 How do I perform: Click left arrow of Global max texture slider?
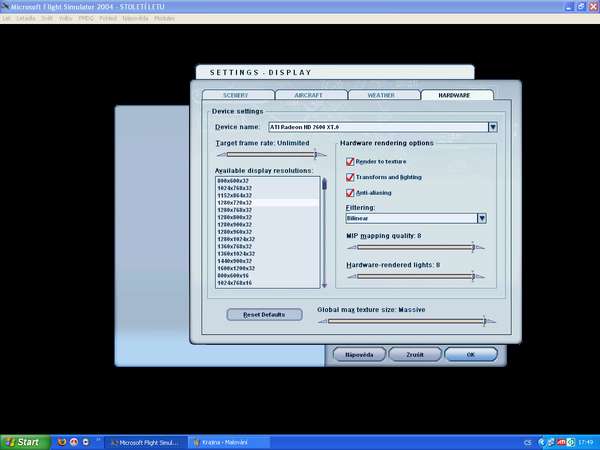(323, 321)
